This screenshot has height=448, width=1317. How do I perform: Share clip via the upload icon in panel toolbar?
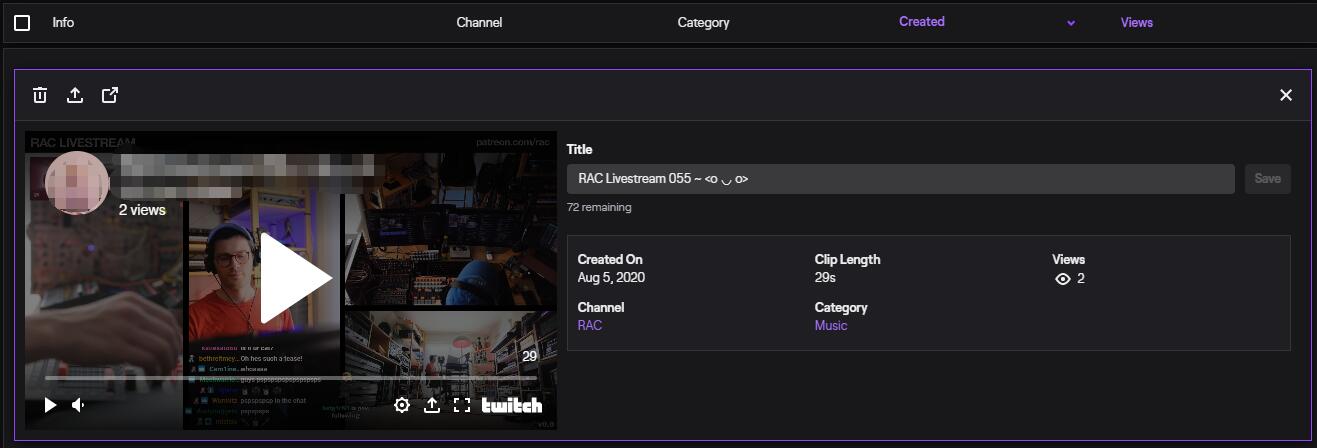point(75,95)
